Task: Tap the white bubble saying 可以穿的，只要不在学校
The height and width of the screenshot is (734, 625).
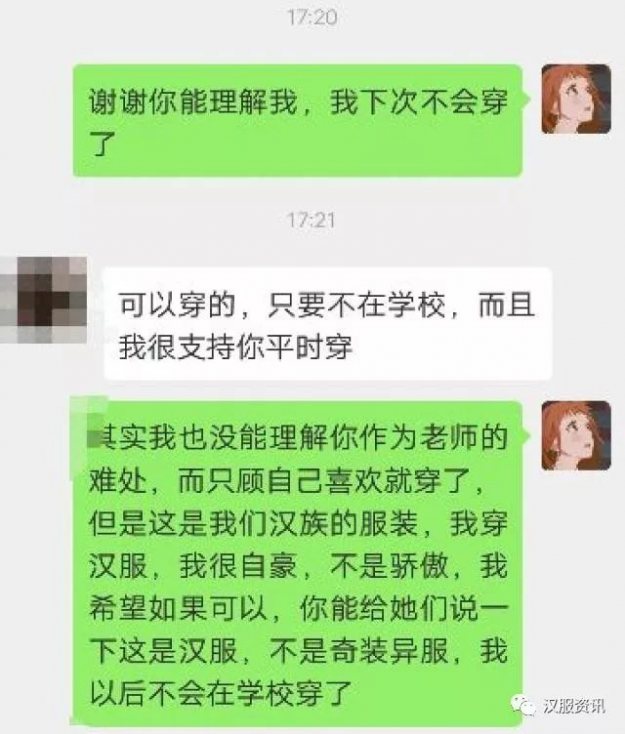Action: pos(328,324)
